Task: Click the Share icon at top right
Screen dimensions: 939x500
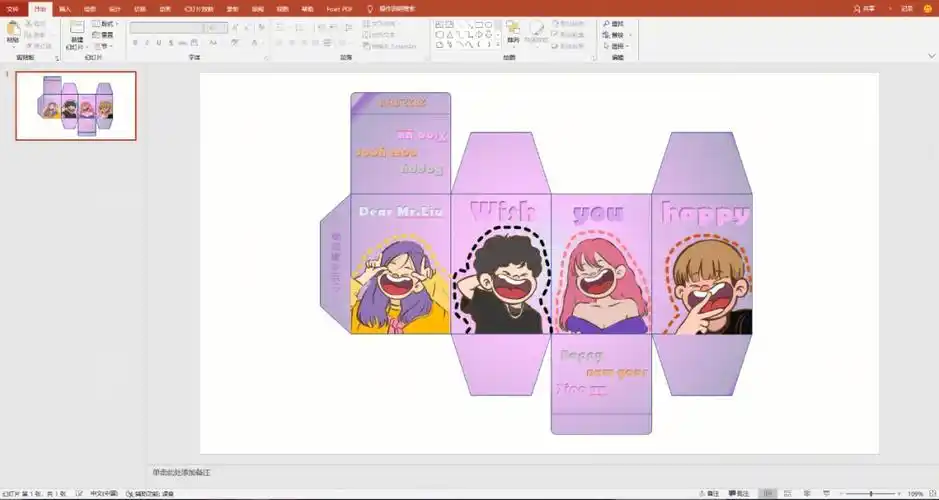Action: 862,8
